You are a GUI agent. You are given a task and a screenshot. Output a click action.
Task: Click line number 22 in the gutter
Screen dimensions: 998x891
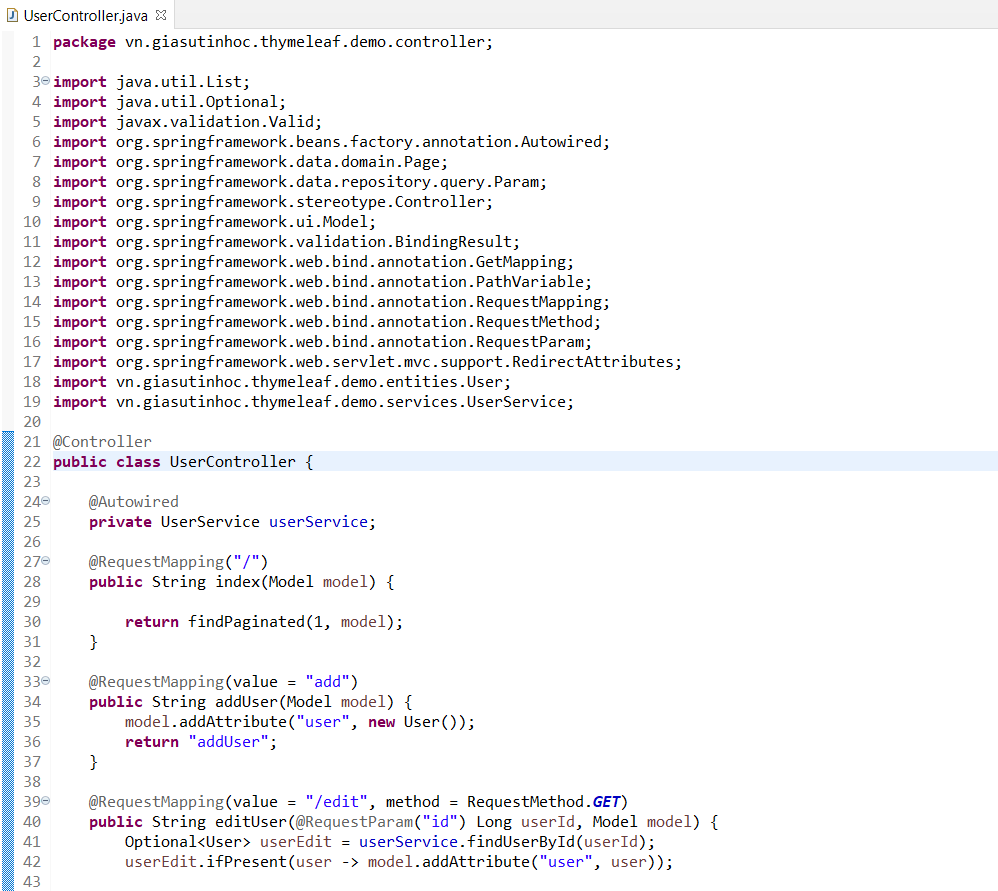[x=31, y=462]
